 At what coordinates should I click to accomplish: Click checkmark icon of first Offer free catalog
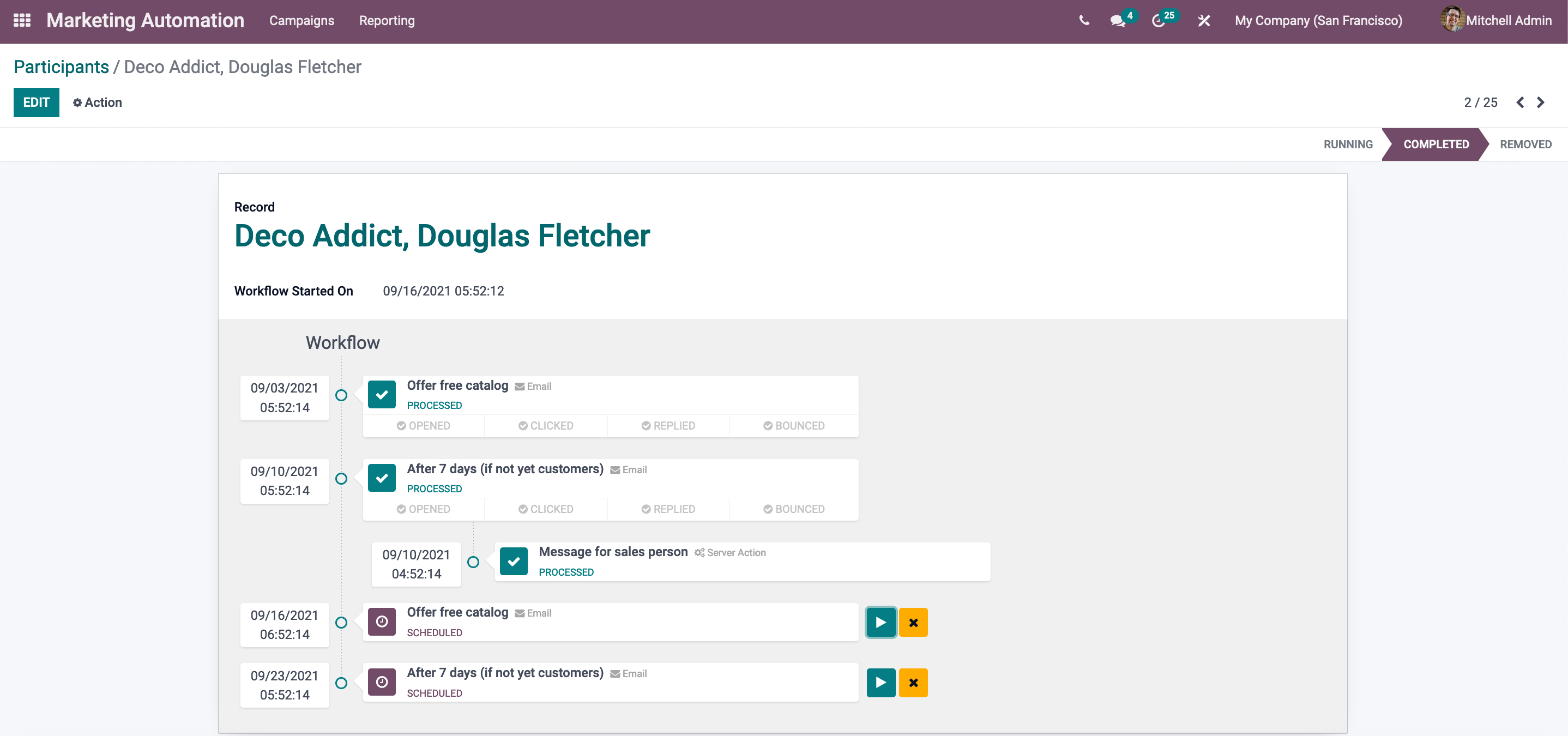(x=382, y=395)
